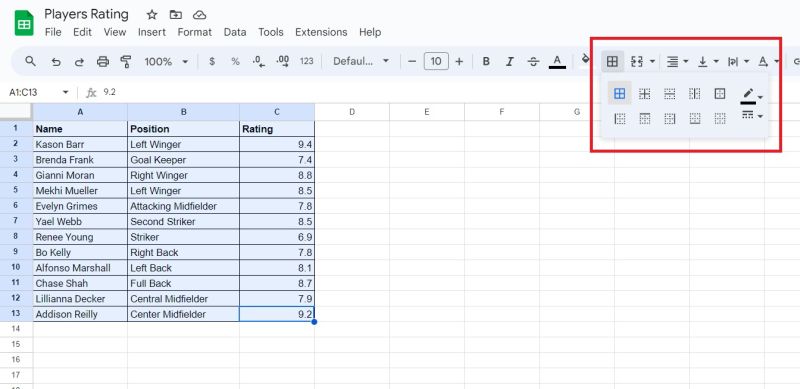This screenshot has width=800, height=389.
Task: Check the cloud document status icon
Action: (199, 15)
